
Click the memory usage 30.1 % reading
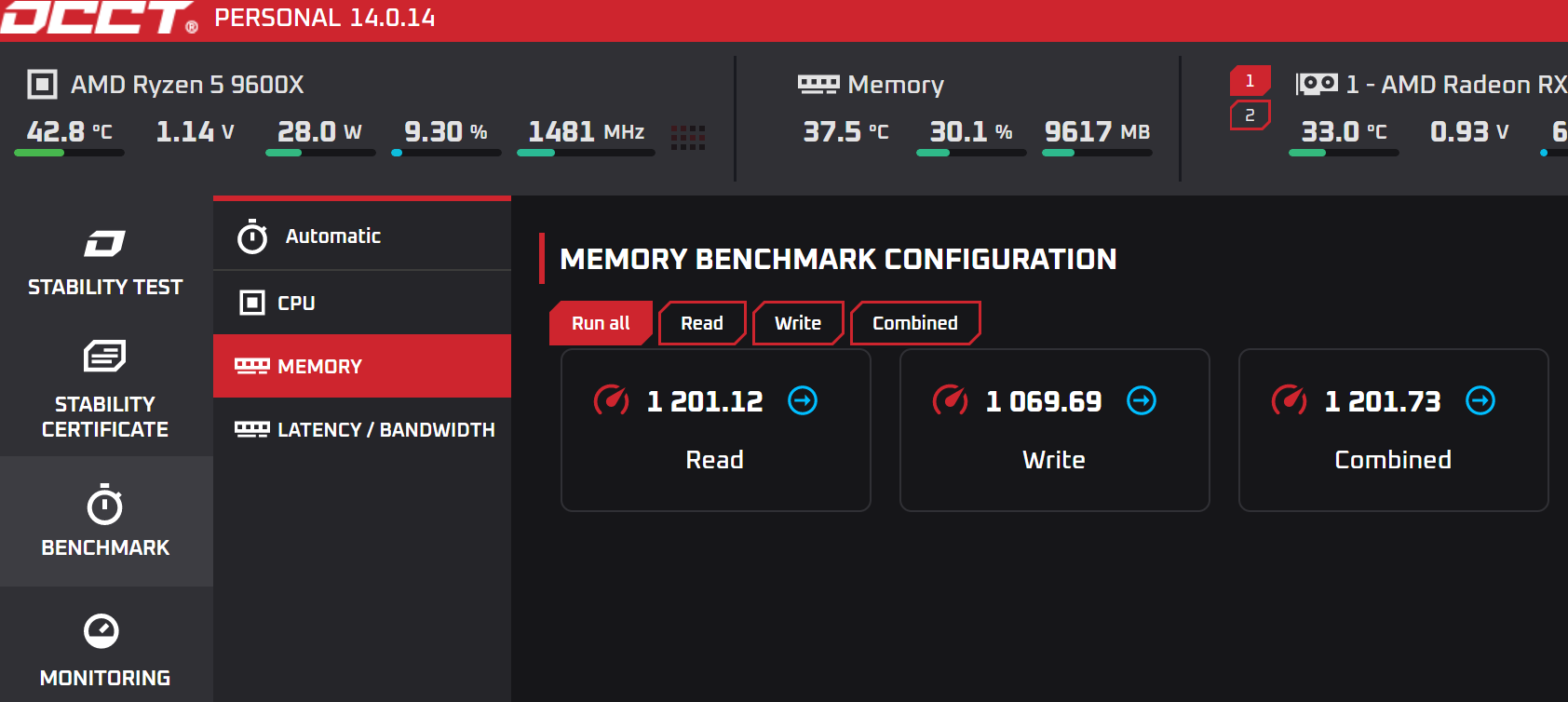(971, 131)
